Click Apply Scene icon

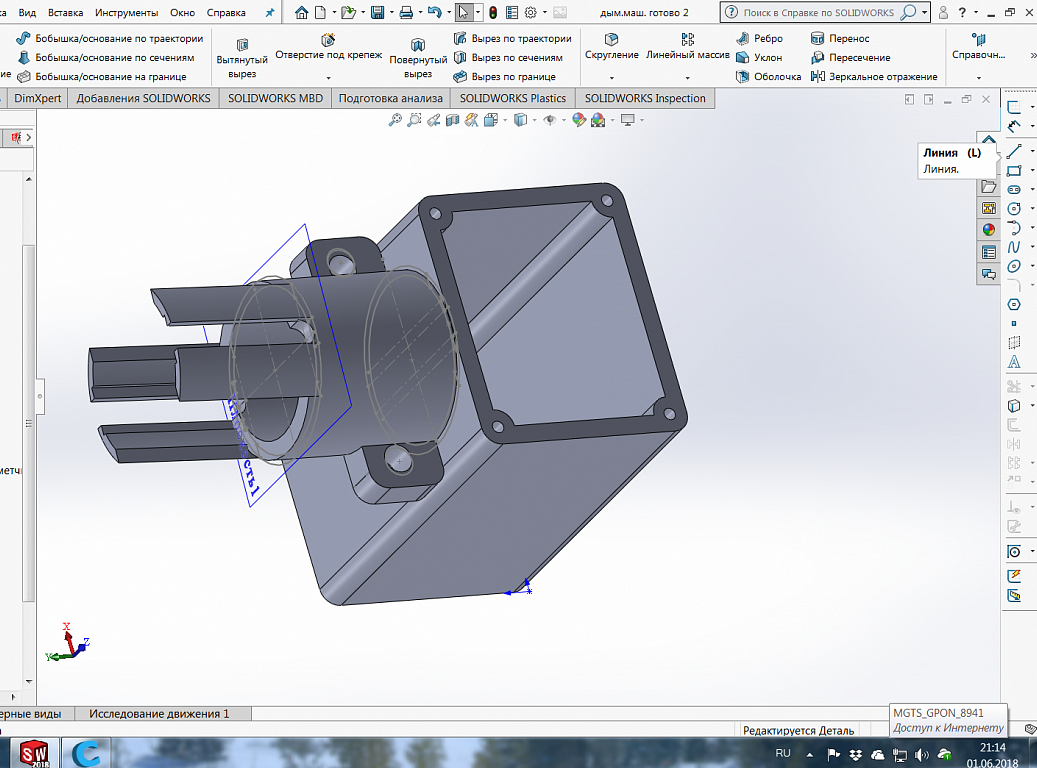[598, 120]
